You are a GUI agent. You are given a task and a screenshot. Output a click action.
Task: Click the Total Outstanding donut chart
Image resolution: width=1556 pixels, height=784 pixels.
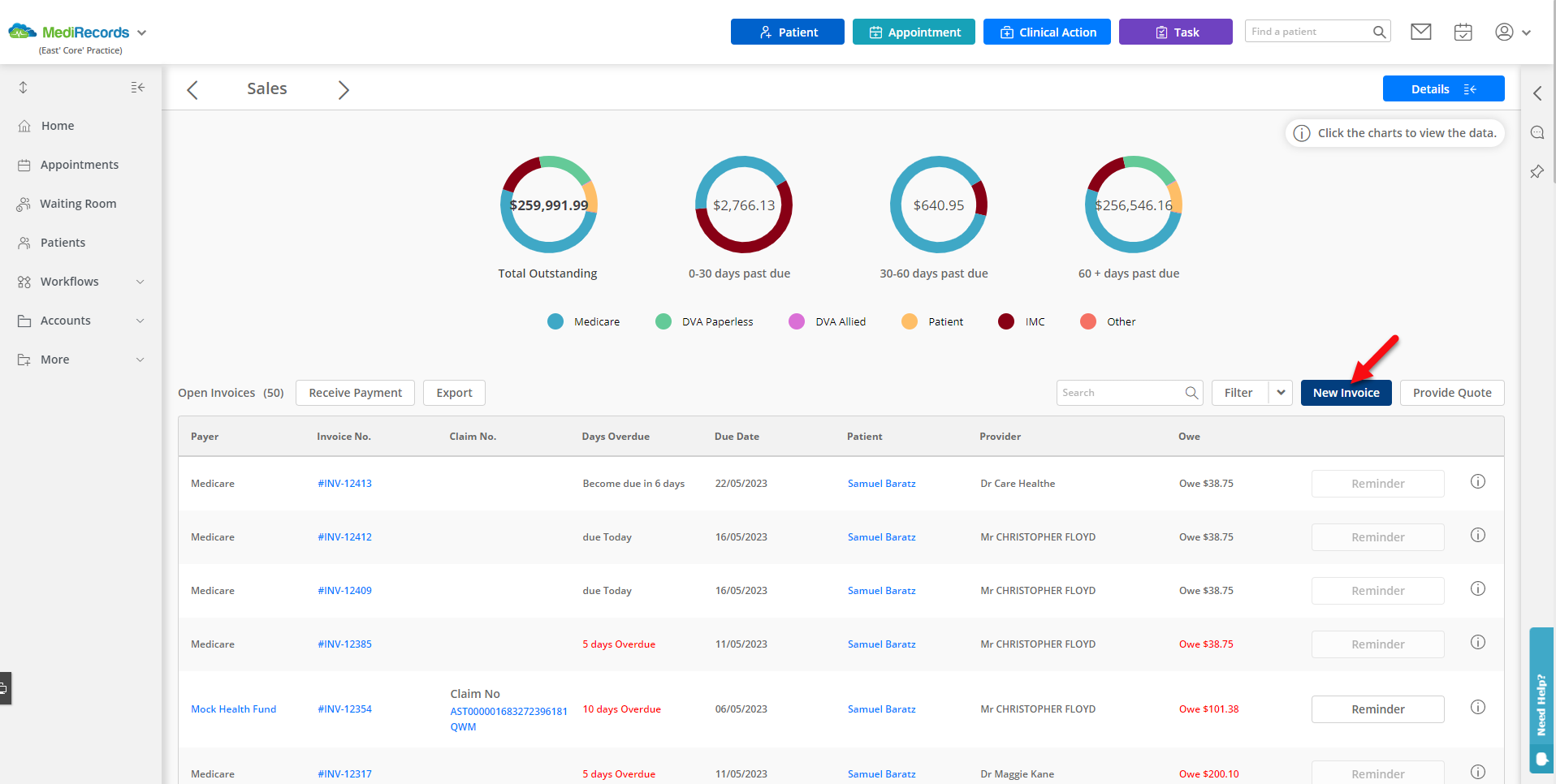[548, 205]
